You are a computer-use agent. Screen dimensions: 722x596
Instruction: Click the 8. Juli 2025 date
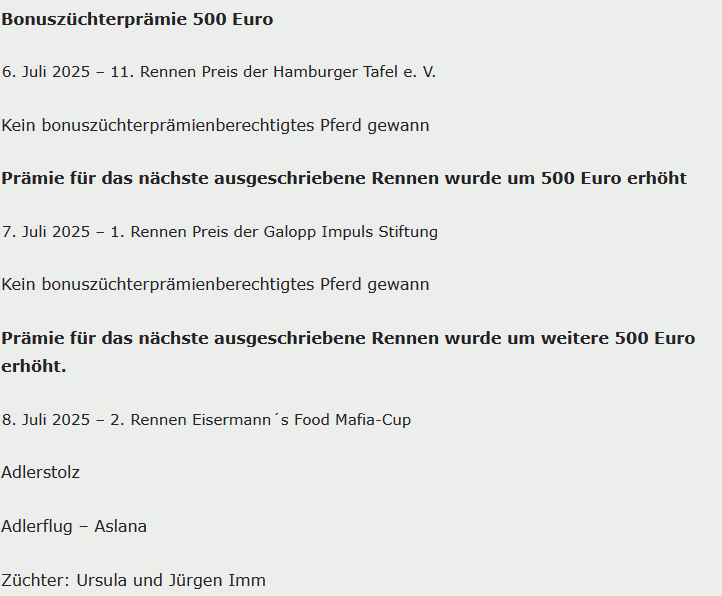(x=46, y=420)
